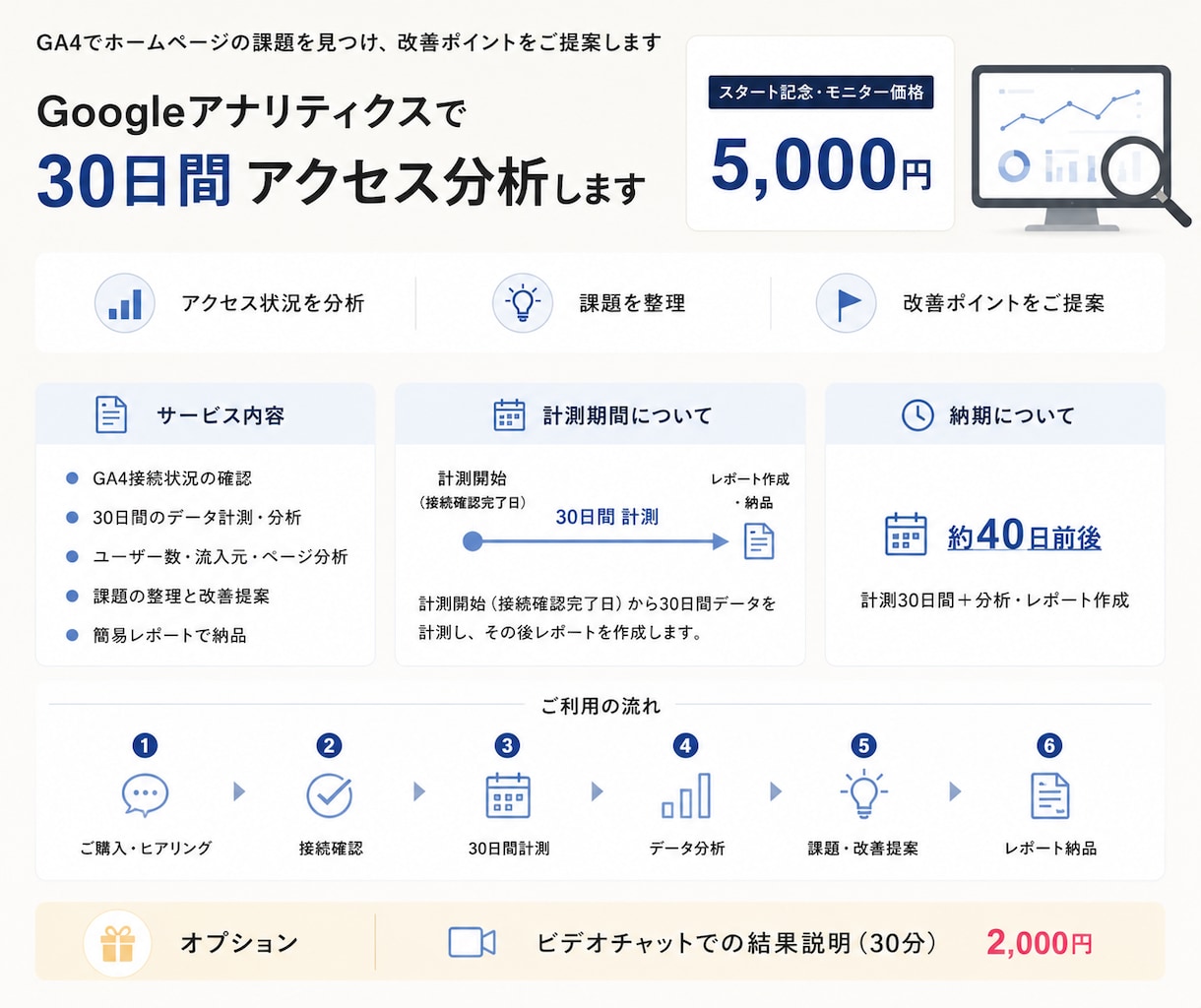Click the 30日間計測 step label
Image resolution: width=1201 pixels, height=1008 pixels.
(x=509, y=848)
